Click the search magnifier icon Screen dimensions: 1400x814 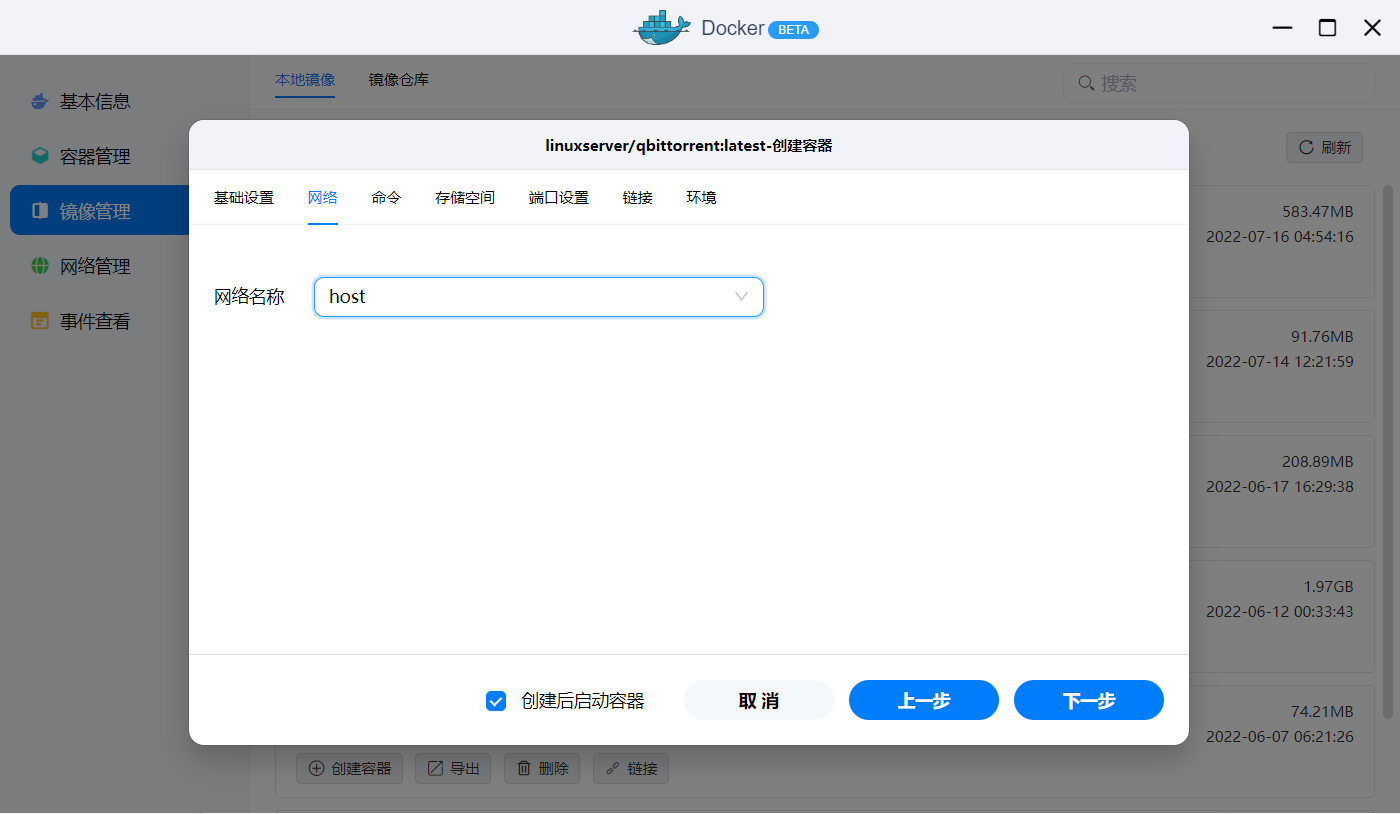click(x=1086, y=83)
